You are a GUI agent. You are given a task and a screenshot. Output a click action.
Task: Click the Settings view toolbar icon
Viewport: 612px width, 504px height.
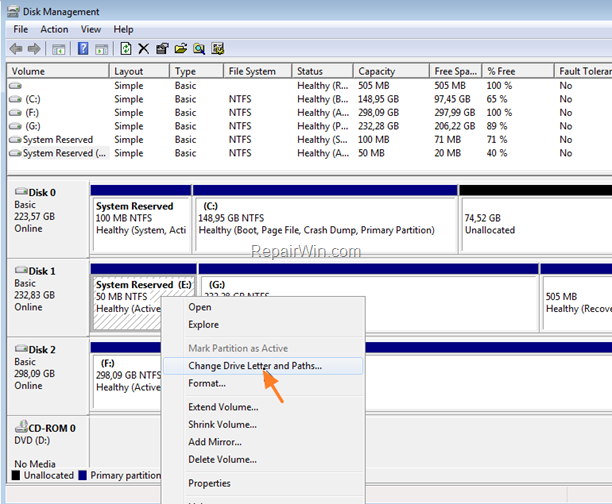pyautogui.click(x=217, y=49)
